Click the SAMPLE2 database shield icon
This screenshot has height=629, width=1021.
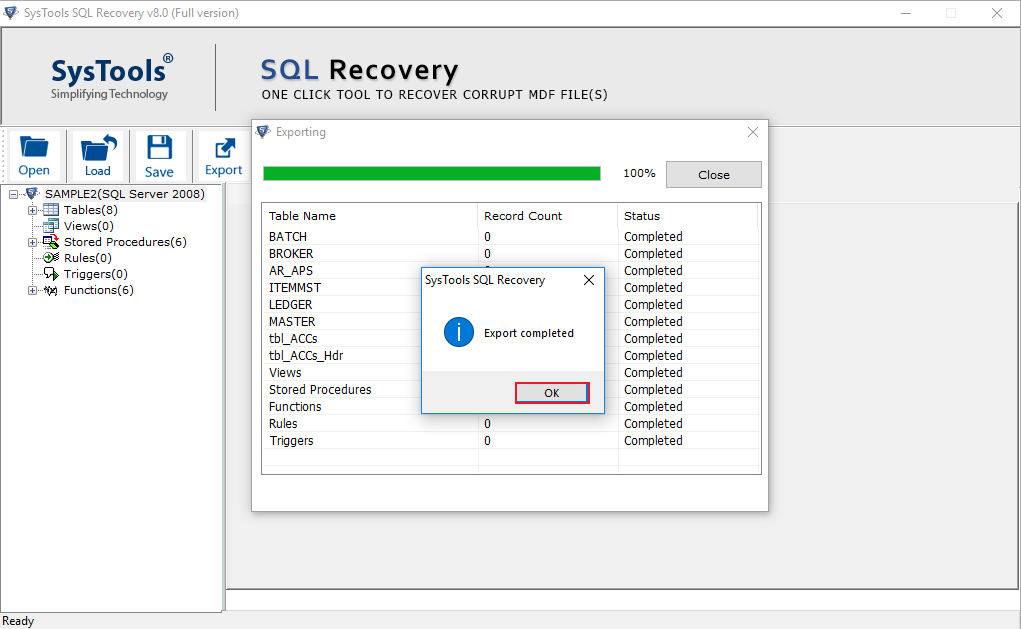pos(32,193)
